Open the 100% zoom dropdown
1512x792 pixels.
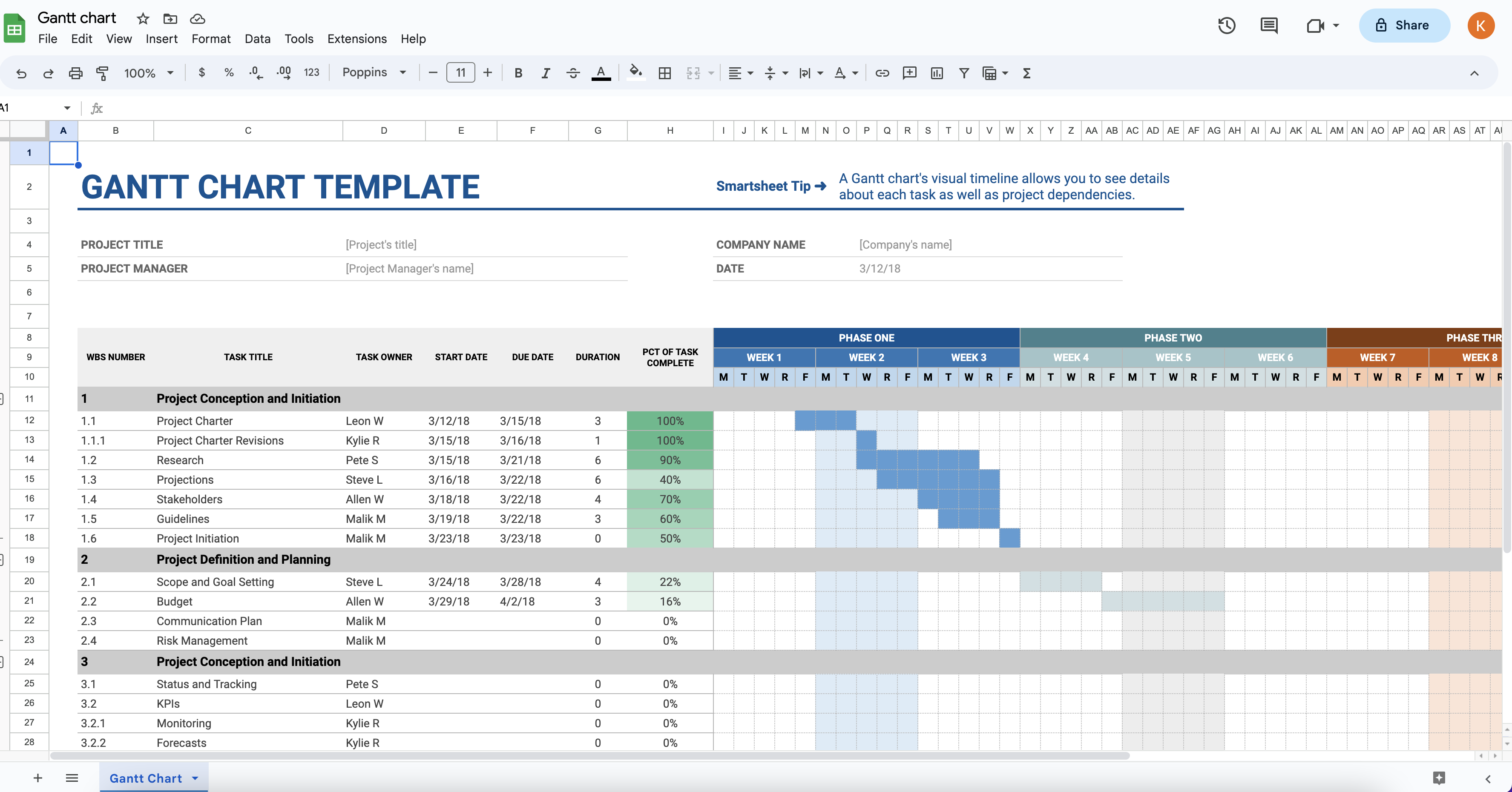(x=149, y=73)
